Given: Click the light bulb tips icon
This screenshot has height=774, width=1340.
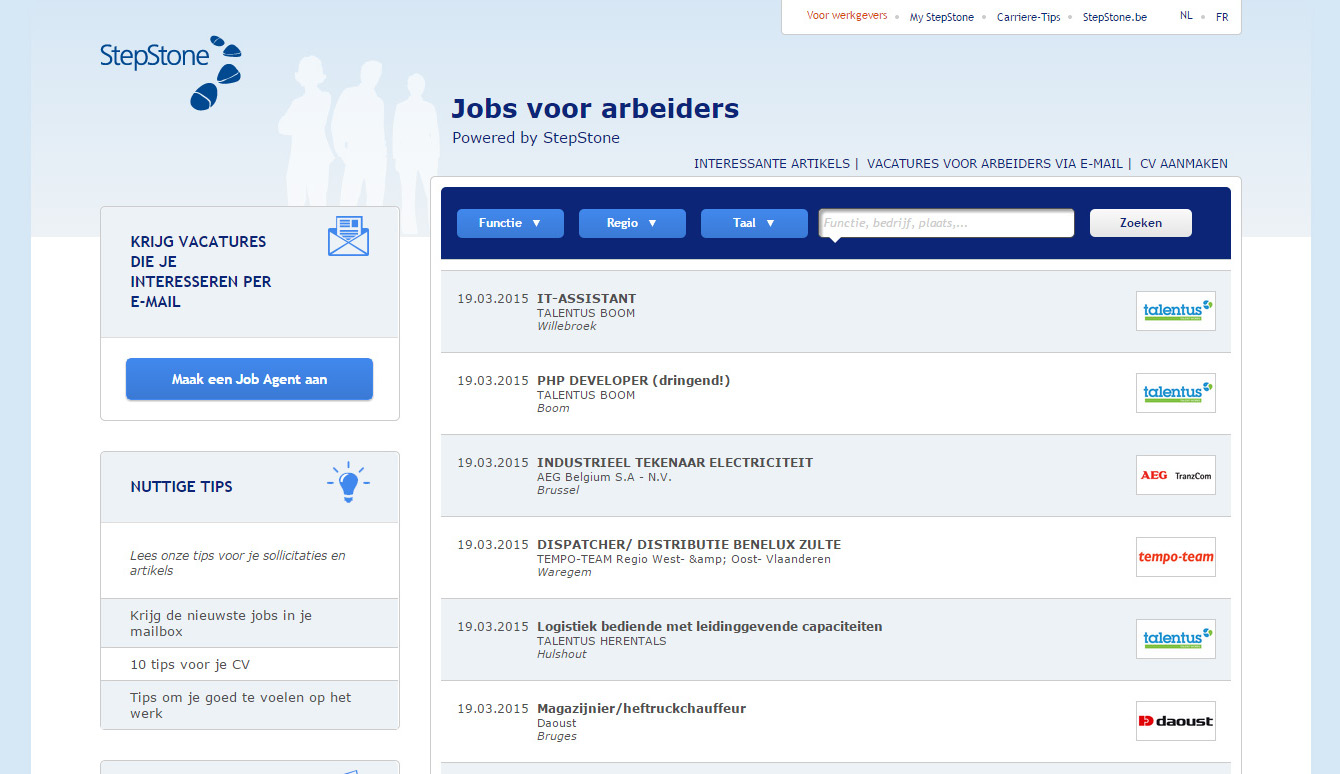Looking at the screenshot, I should [x=348, y=483].
